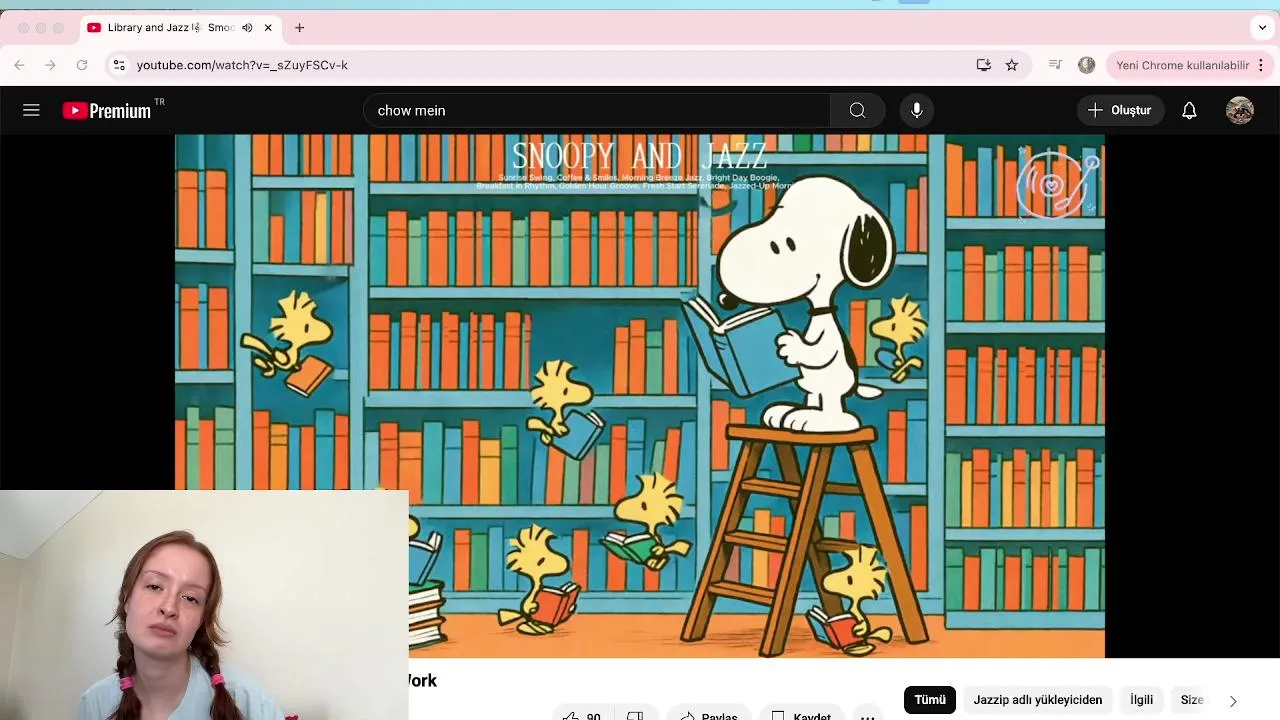Bookmark this page with the star
The height and width of the screenshot is (720, 1280).
[1012, 65]
